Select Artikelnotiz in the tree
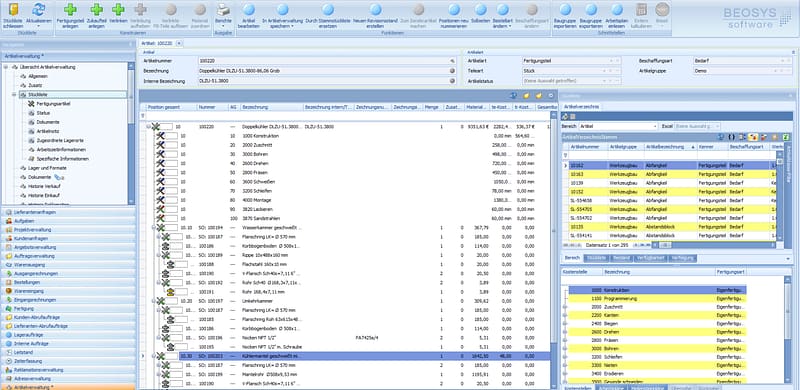800x390 pixels. tap(47, 131)
